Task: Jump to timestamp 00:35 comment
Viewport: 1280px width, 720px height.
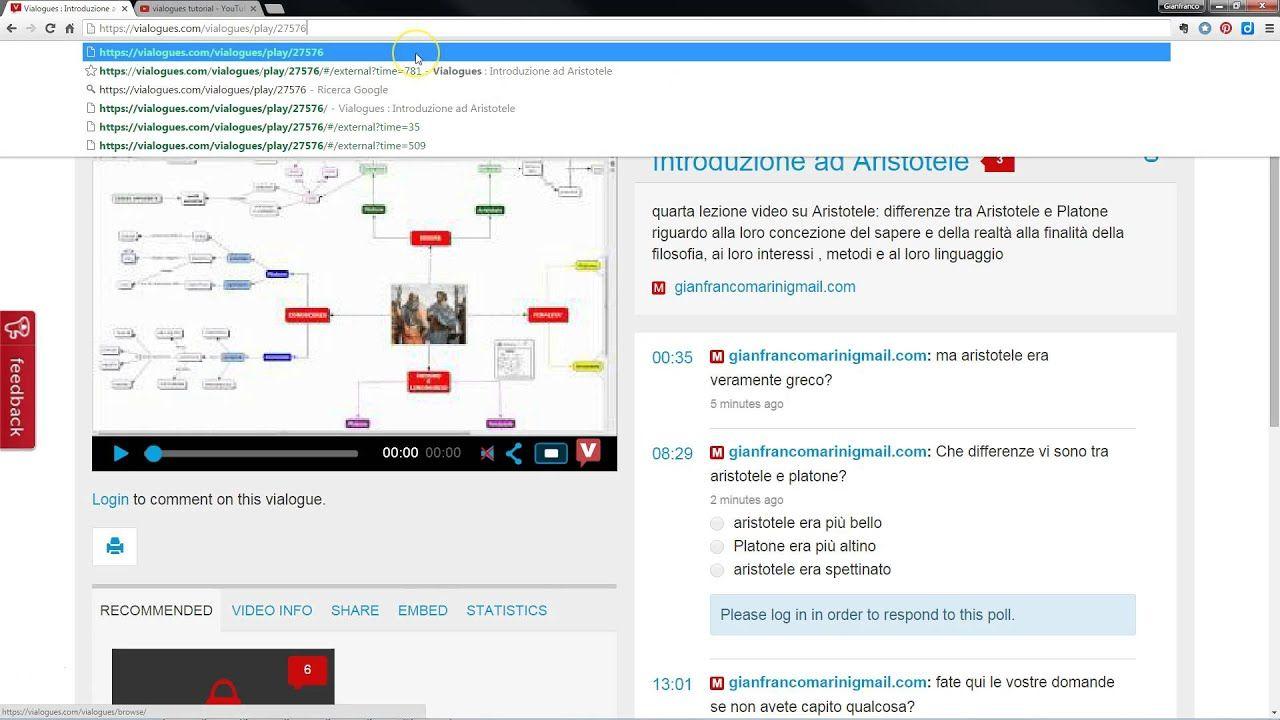Action: [x=672, y=358]
